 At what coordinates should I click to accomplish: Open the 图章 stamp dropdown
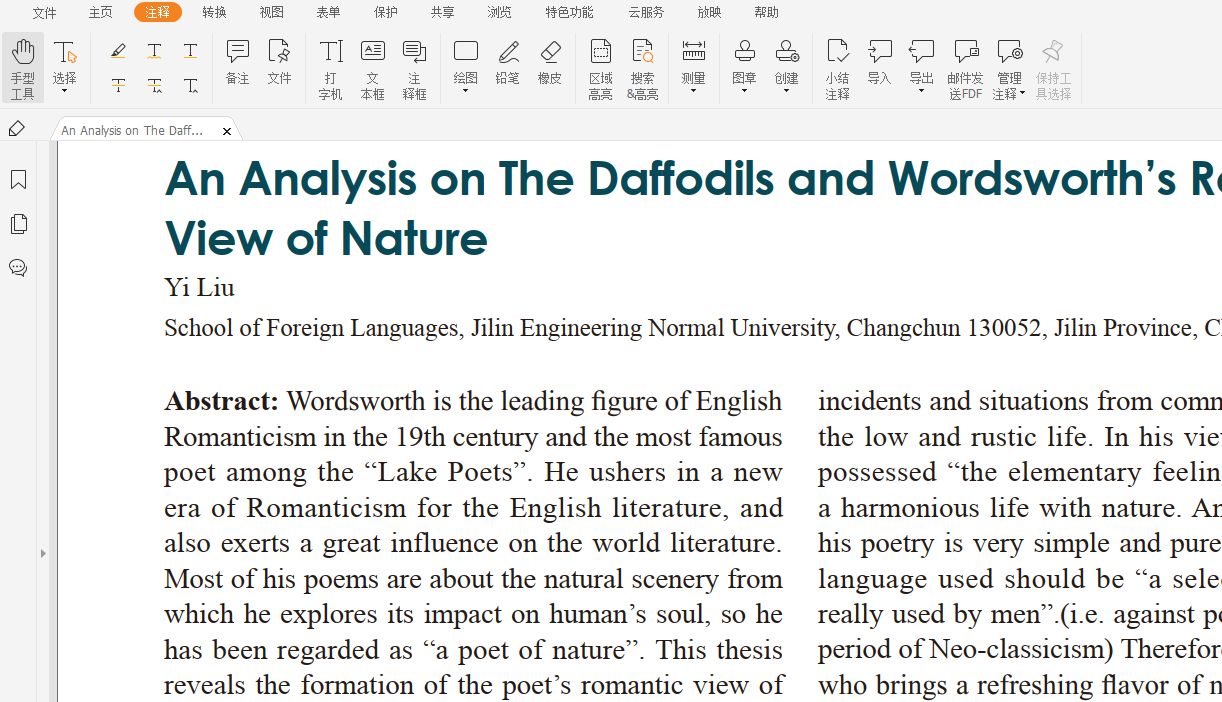click(x=744, y=92)
